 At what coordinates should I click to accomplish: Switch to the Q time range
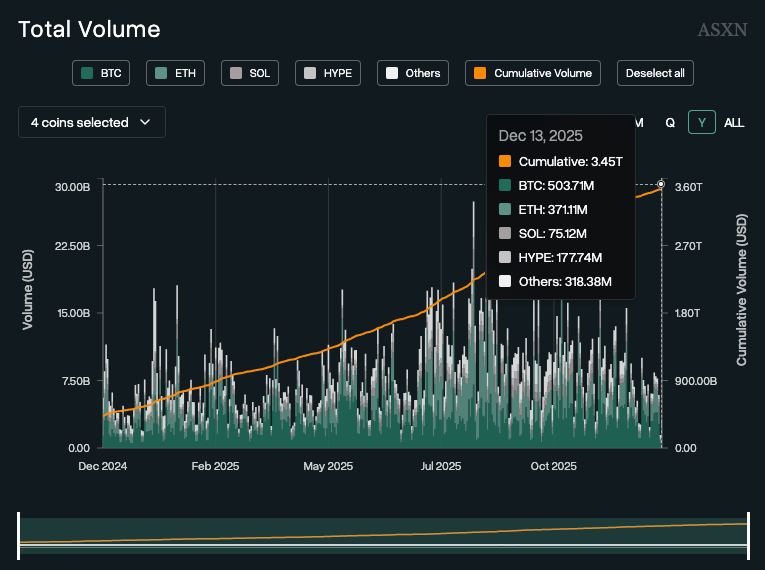point(670,122)
